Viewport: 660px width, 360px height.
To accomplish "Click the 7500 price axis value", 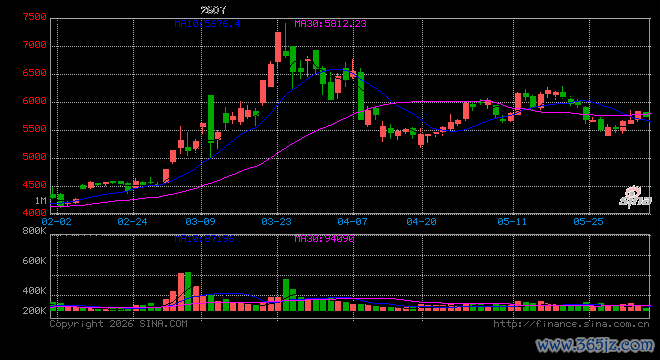I will [x=35, y=17].
